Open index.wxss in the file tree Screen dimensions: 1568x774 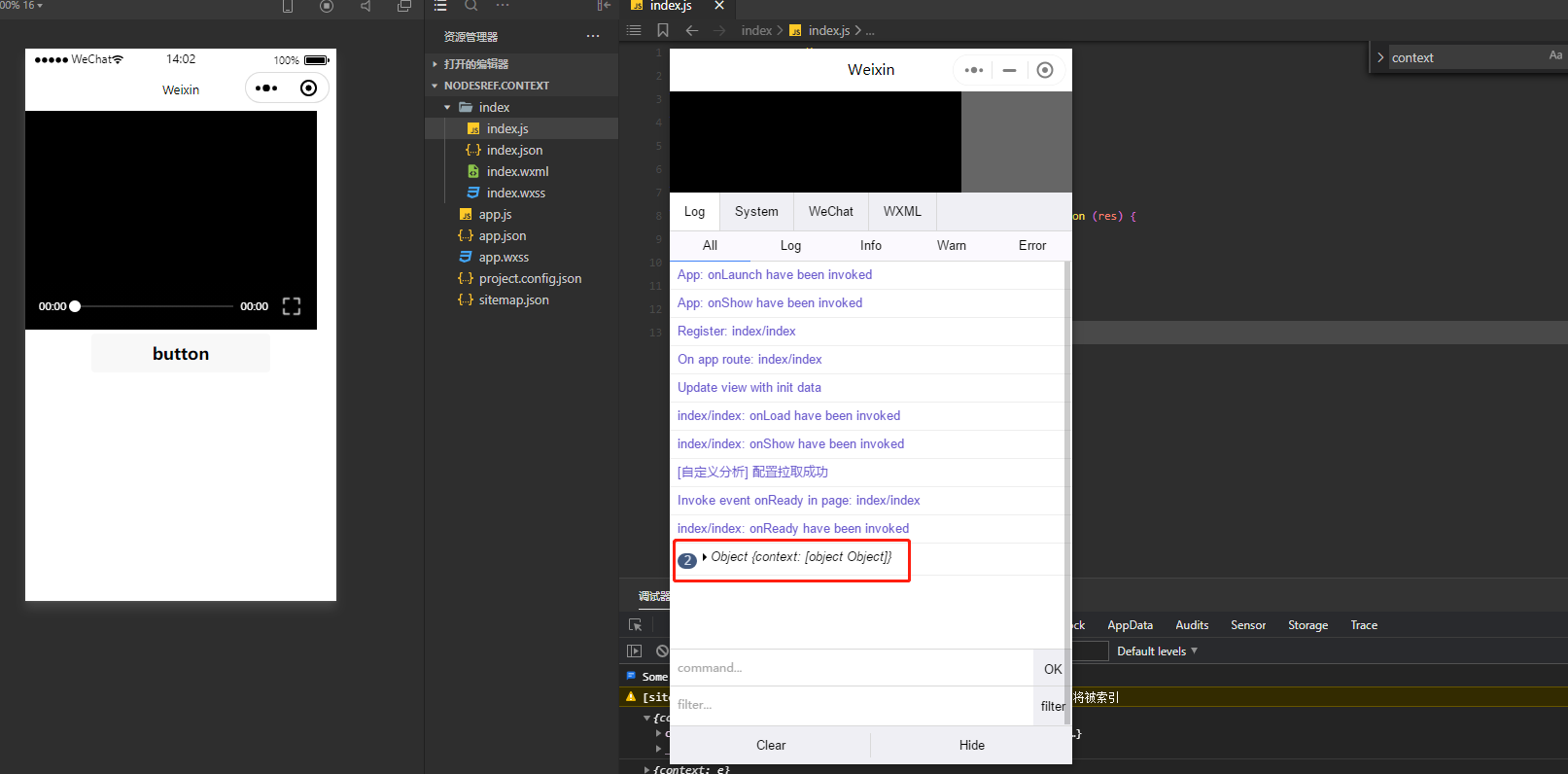(x=515, y=193)
